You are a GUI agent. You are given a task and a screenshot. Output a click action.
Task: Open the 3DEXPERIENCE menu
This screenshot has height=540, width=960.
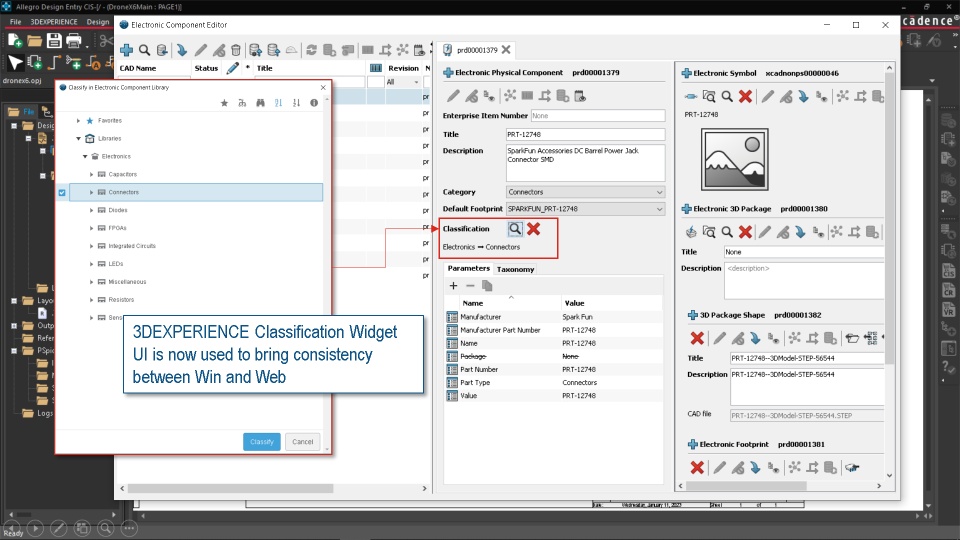pyautogui.click(x=54, y=21)
